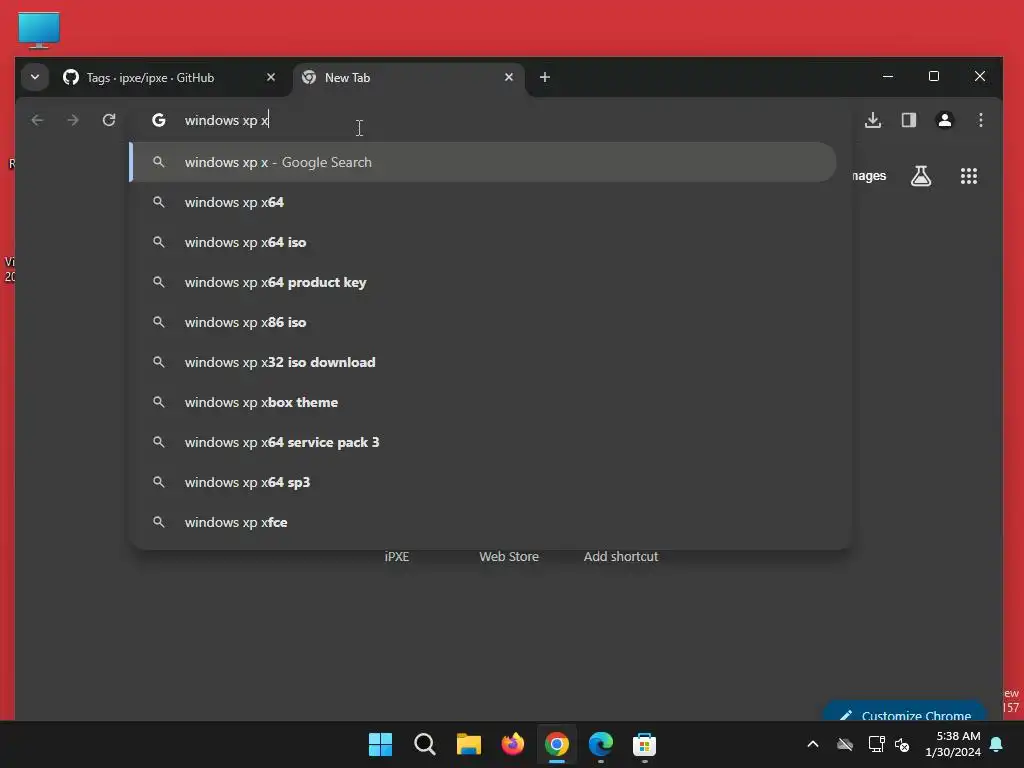Image resolution: width=1024 pixels, height=768 pixels.
Task: Open the Downloads icon in the toolbar
Action: click(873, 120)
